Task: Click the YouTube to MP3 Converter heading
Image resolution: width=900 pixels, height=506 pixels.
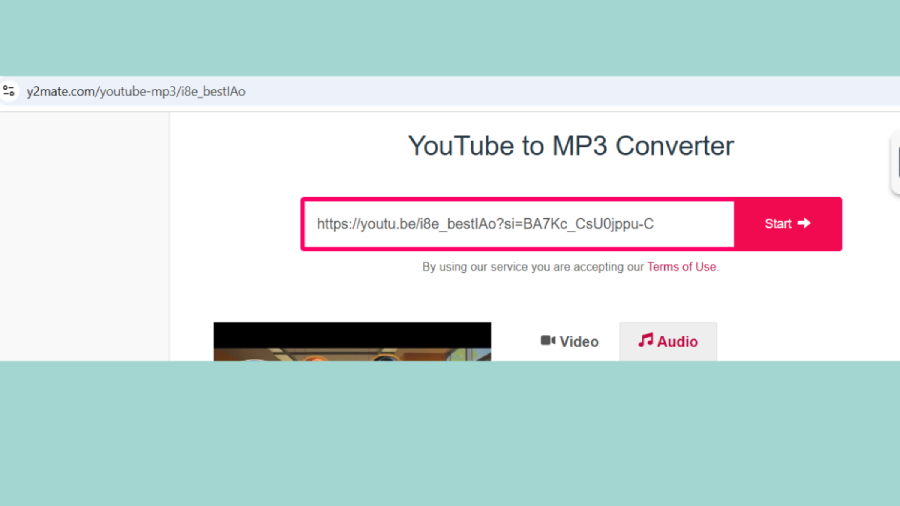Action: pyautogui.click(x=571, y=146)
